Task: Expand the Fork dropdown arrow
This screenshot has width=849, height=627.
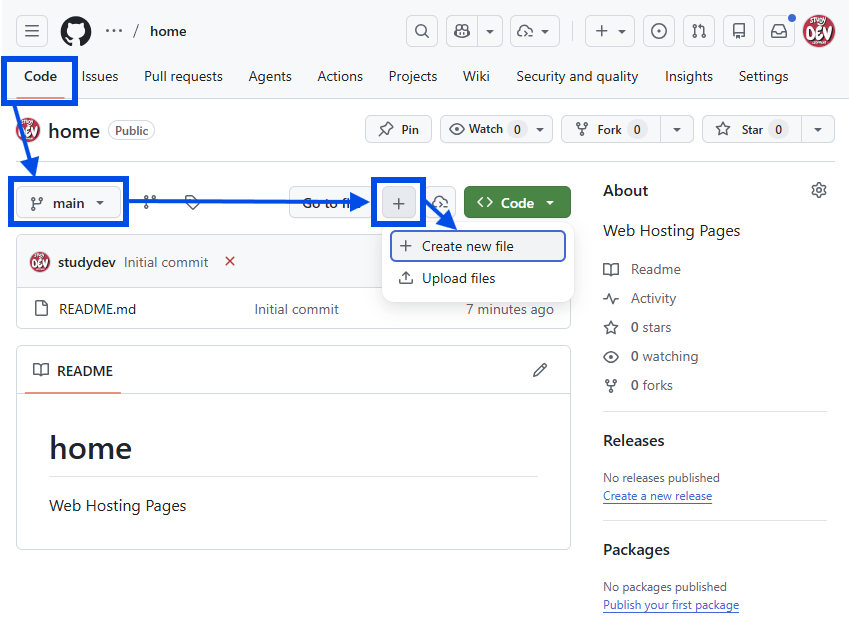Action: 677,129
